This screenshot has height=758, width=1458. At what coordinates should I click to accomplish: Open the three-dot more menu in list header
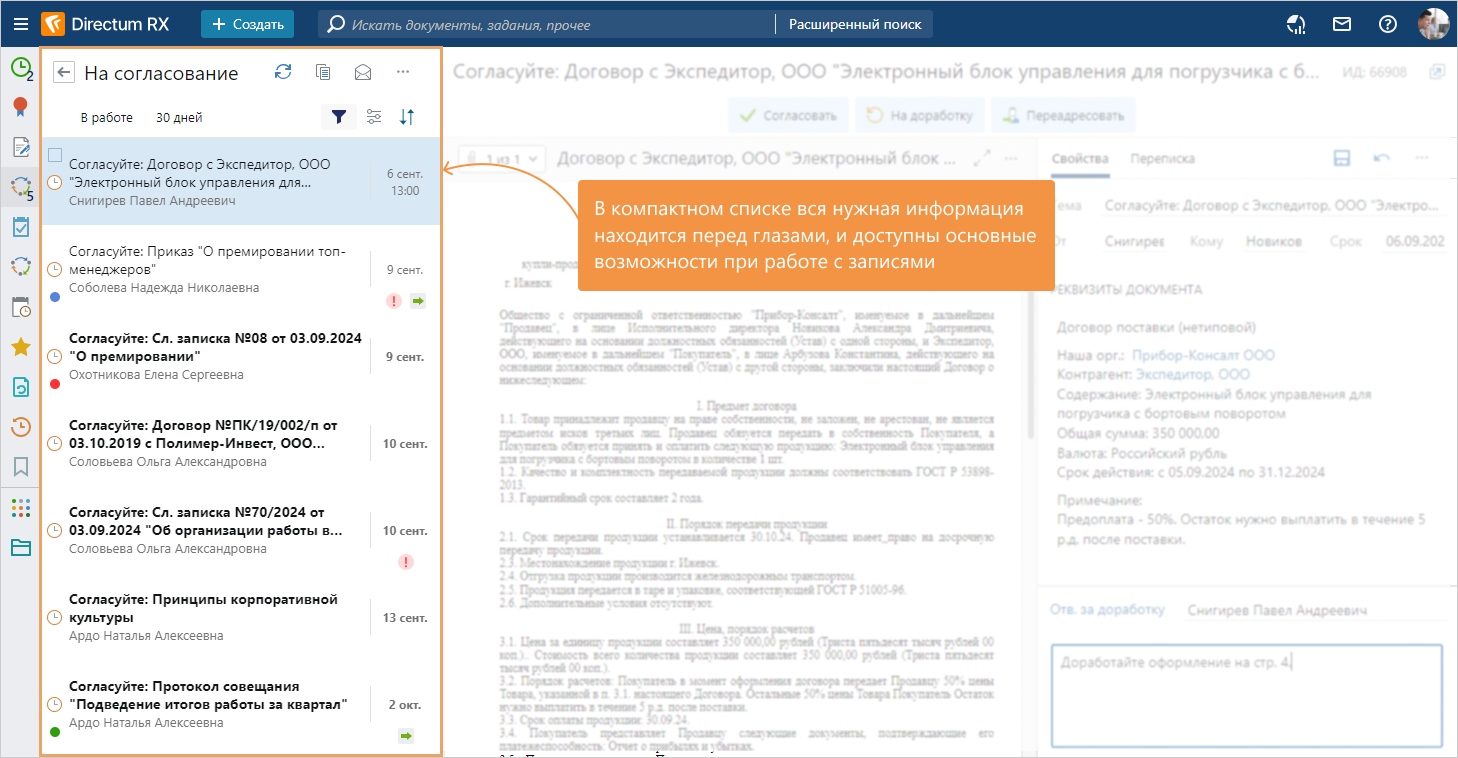(x=403, y=72)
